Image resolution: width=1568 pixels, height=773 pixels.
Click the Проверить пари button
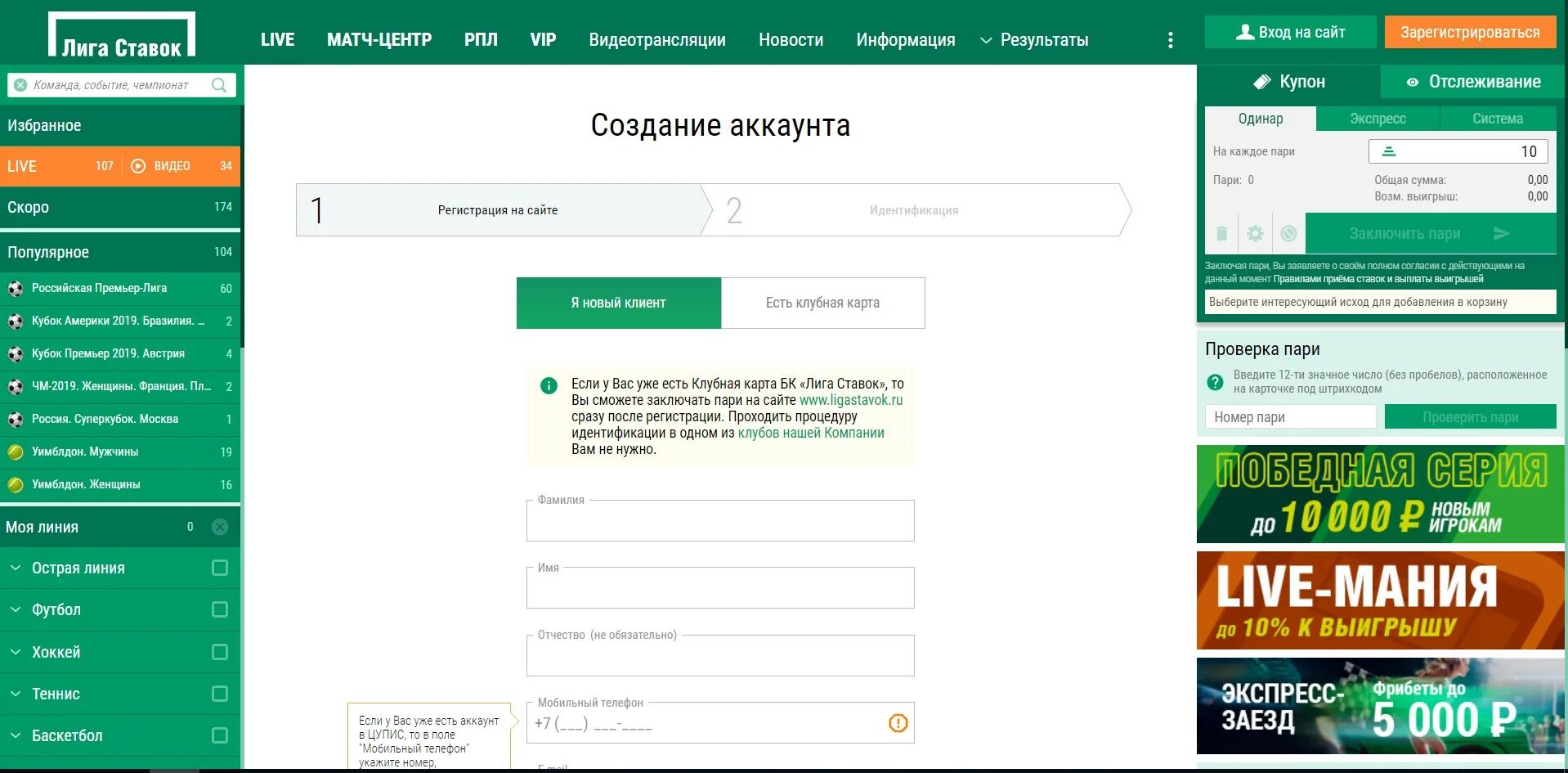click(x=1470, y=417)
